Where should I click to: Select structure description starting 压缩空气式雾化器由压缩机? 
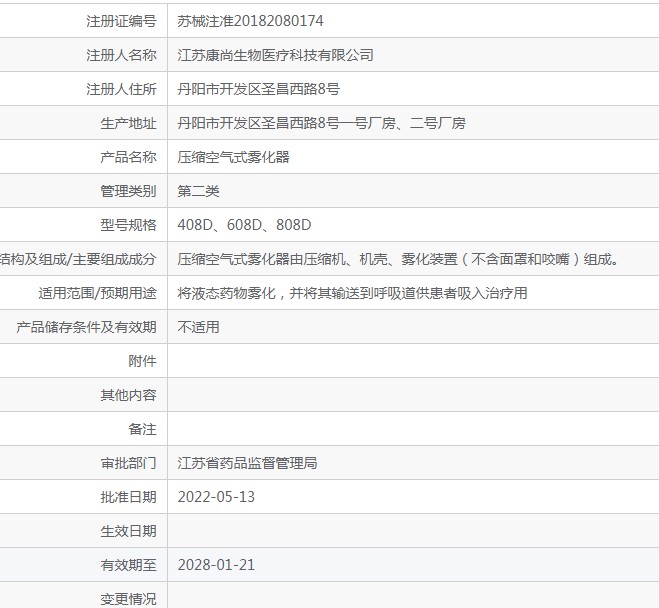click(398, 259)
